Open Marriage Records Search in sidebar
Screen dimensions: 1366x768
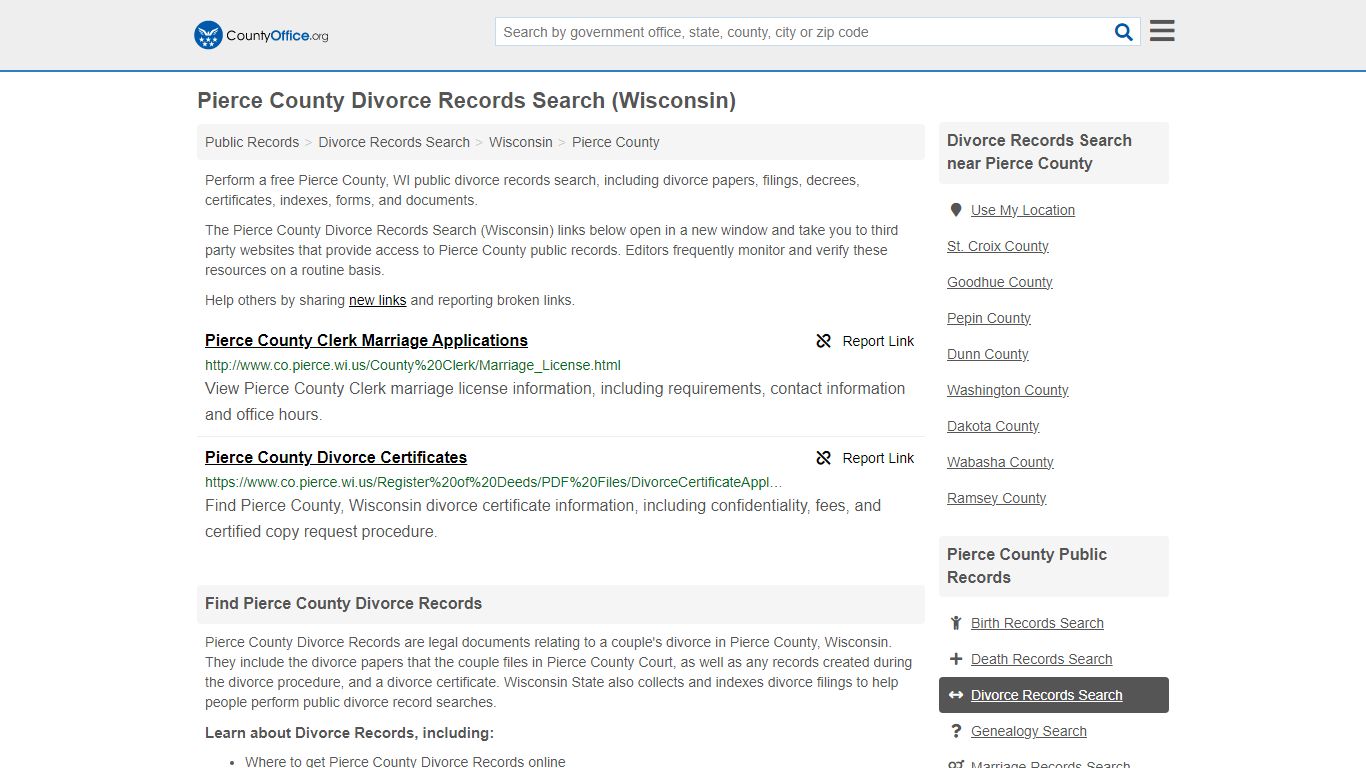[x=1050, y=764]
